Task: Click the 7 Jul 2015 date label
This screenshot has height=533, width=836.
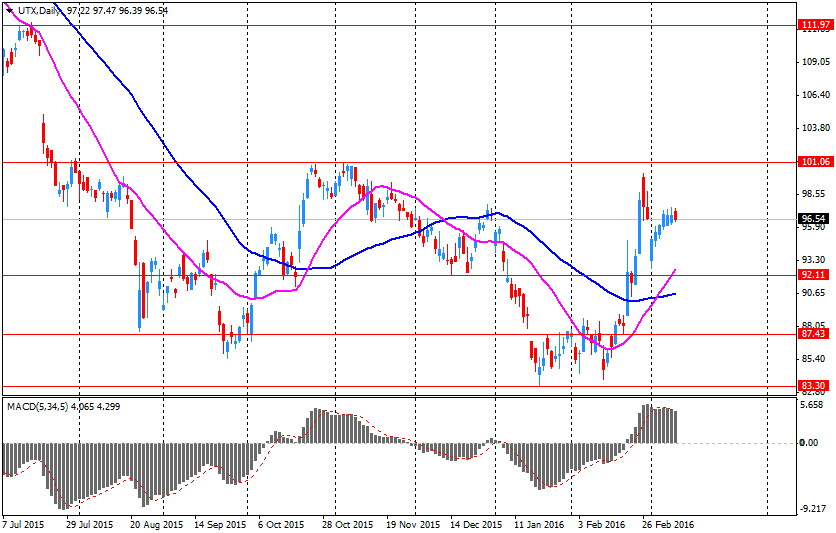Action: pos(23,525)
